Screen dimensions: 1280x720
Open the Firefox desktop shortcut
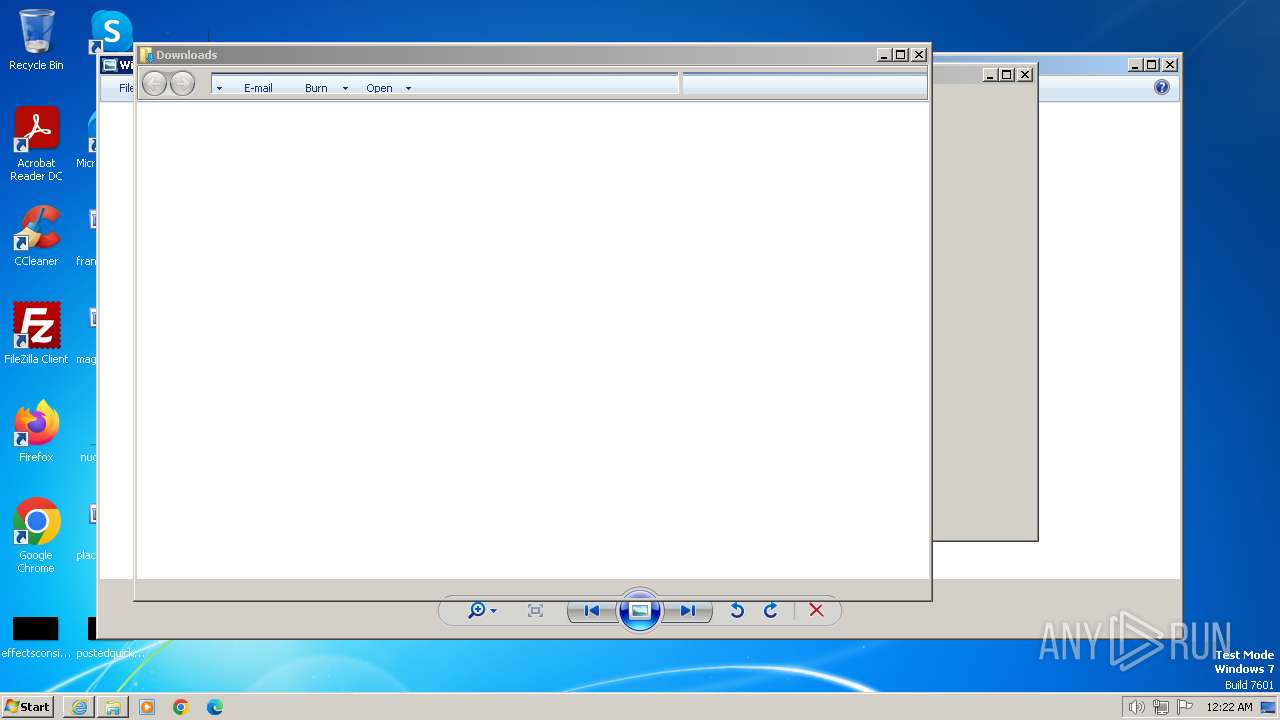36,431
